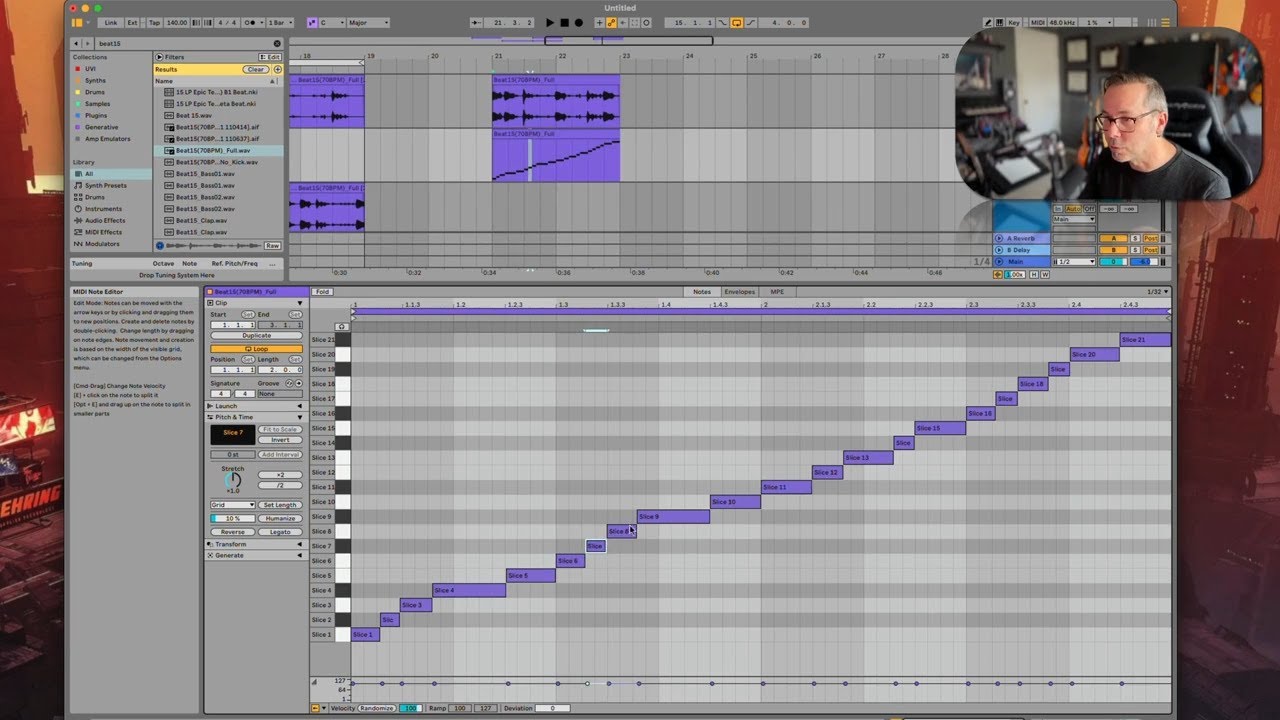This screenshot has height=720, width=1280.
Task: Toggle the clip Loop switch
Action: pos(256,349)
